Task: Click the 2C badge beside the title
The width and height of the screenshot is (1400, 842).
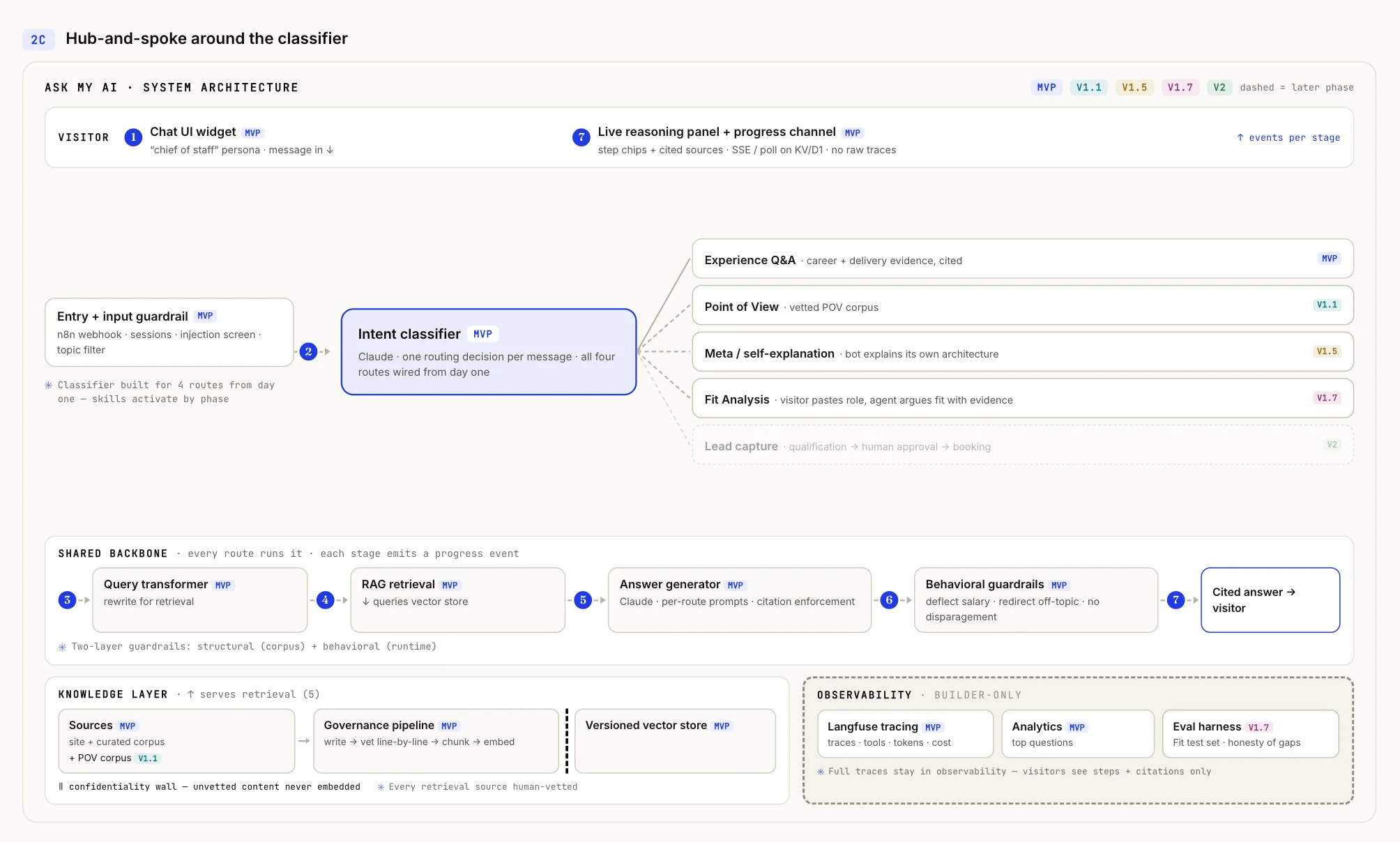Action: (38, 40)
